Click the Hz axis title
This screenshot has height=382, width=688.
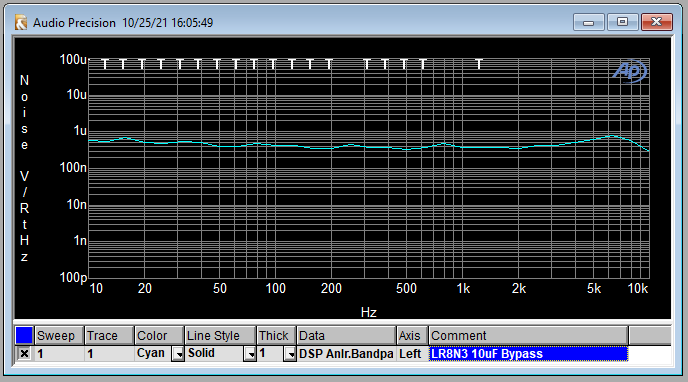[369, 312]
